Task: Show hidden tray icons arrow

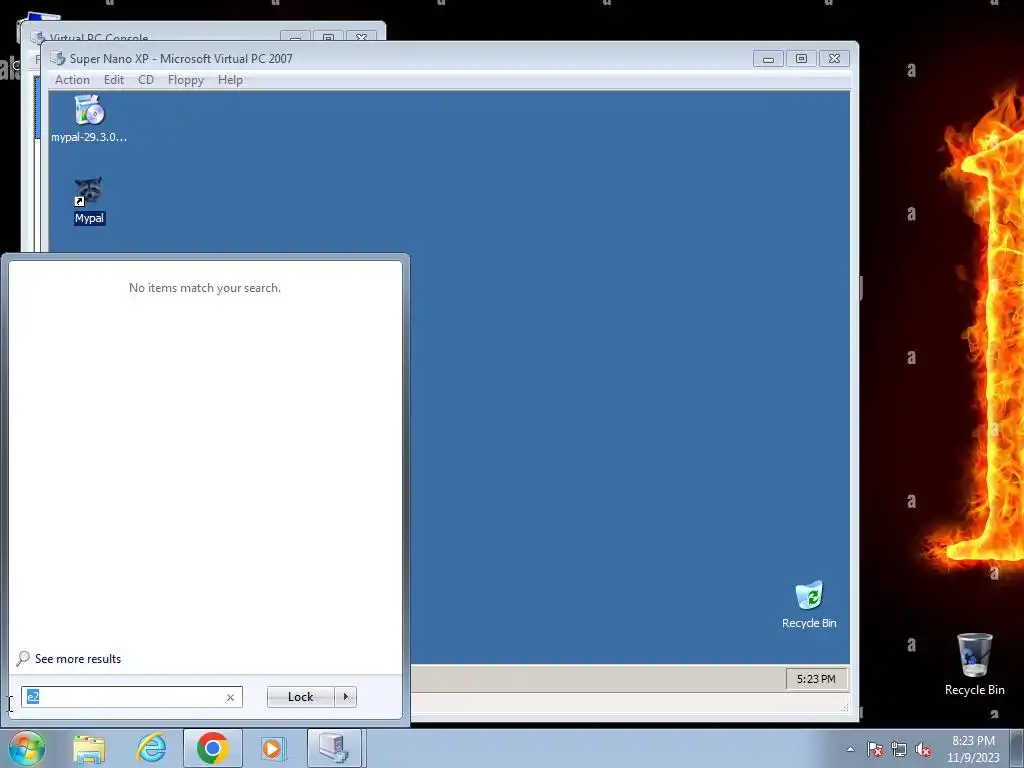Action: click(850, 749)
